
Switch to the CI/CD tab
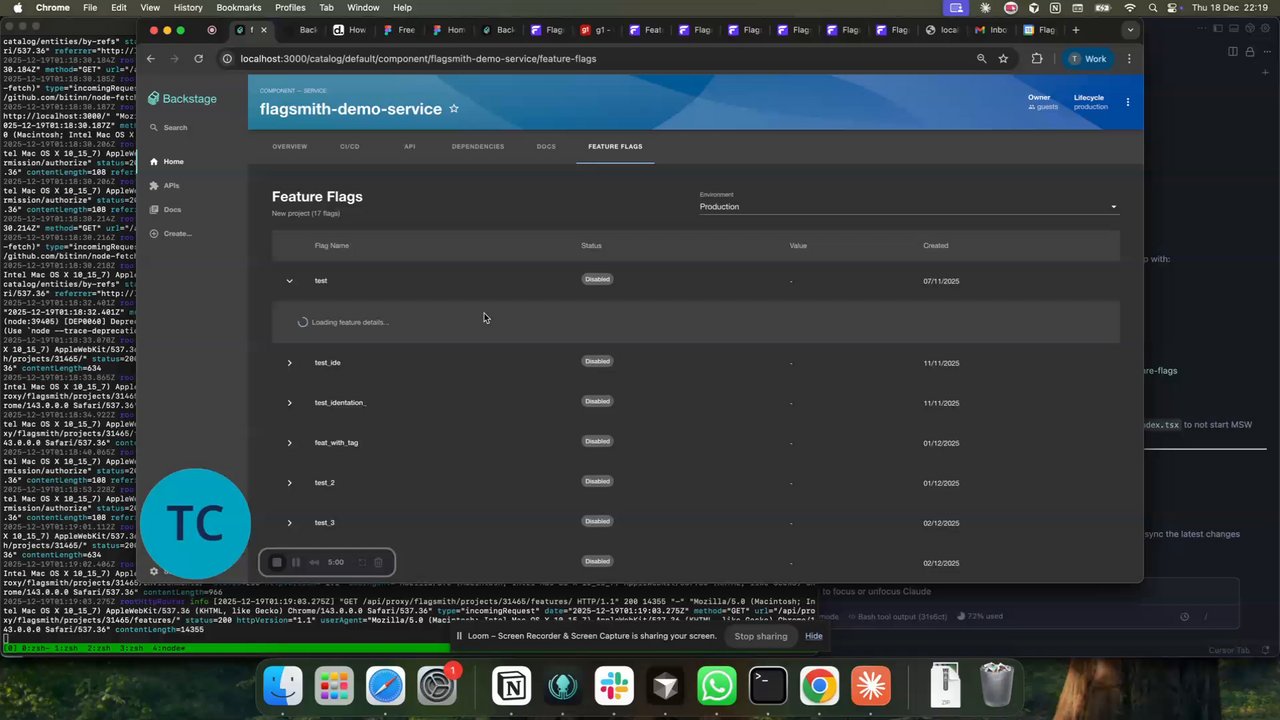[349, 147]
